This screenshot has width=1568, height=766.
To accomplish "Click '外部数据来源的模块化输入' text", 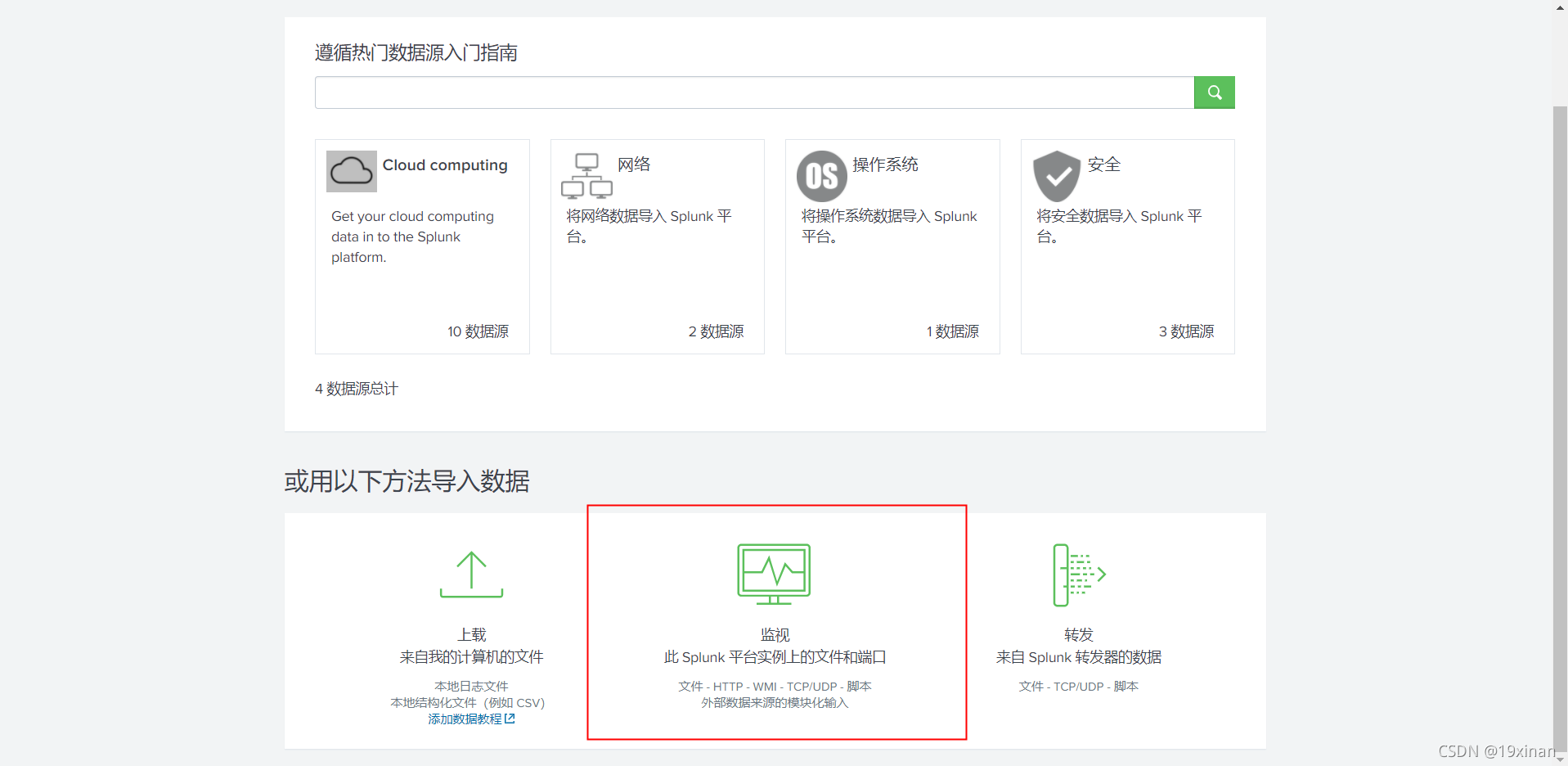I will click(x=775, y=702).
